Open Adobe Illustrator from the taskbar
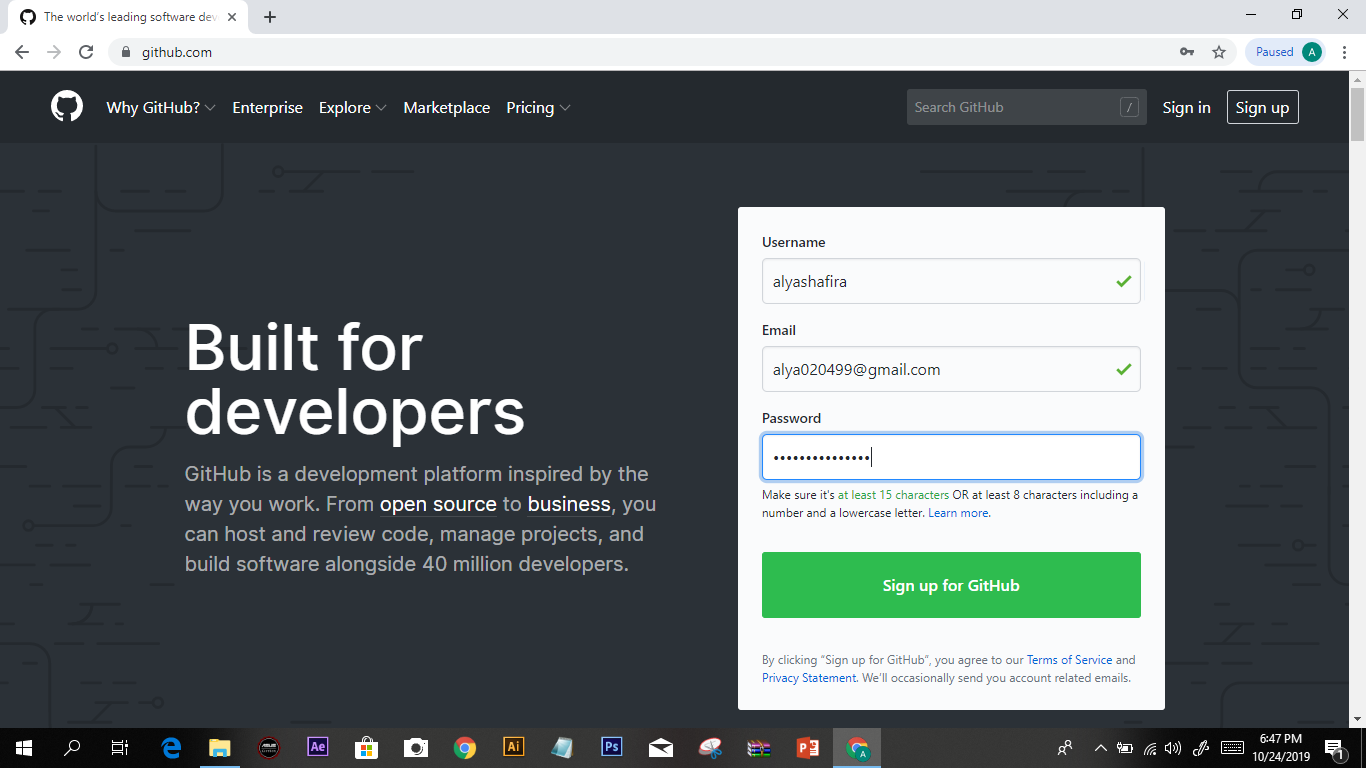1366x768 pixels. [x=513, y=747]
